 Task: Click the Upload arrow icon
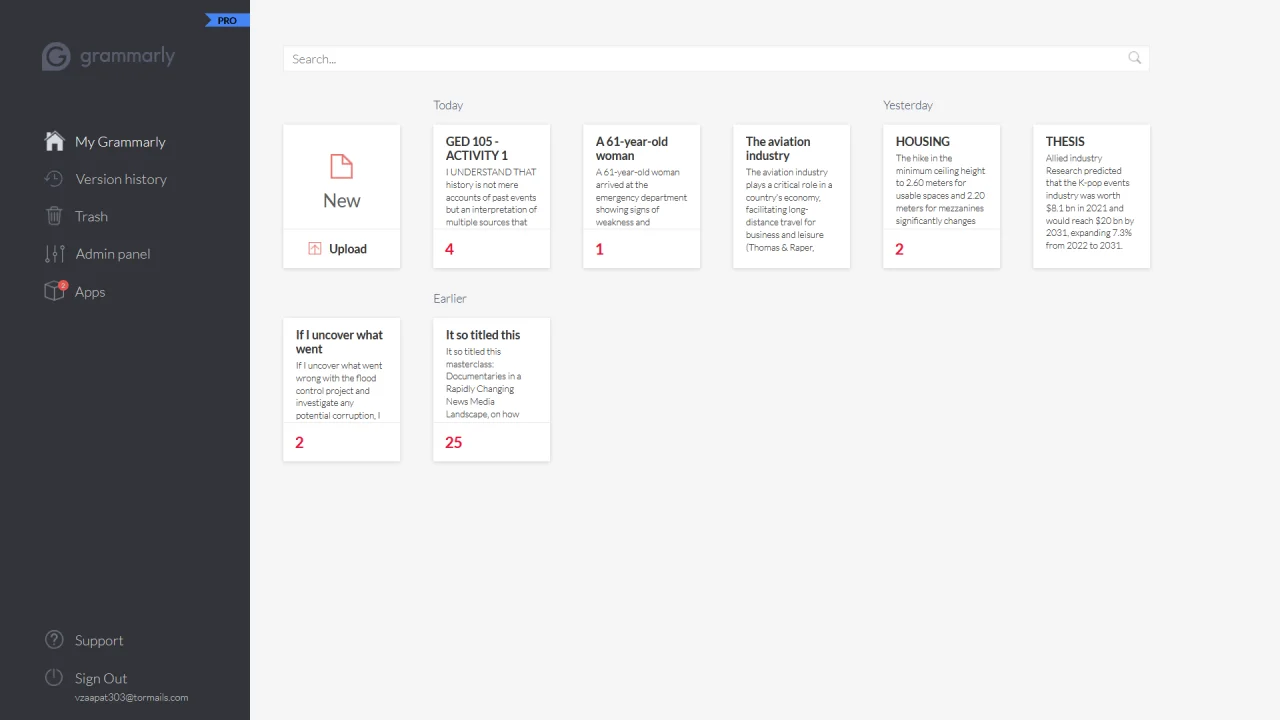[315, 249]
